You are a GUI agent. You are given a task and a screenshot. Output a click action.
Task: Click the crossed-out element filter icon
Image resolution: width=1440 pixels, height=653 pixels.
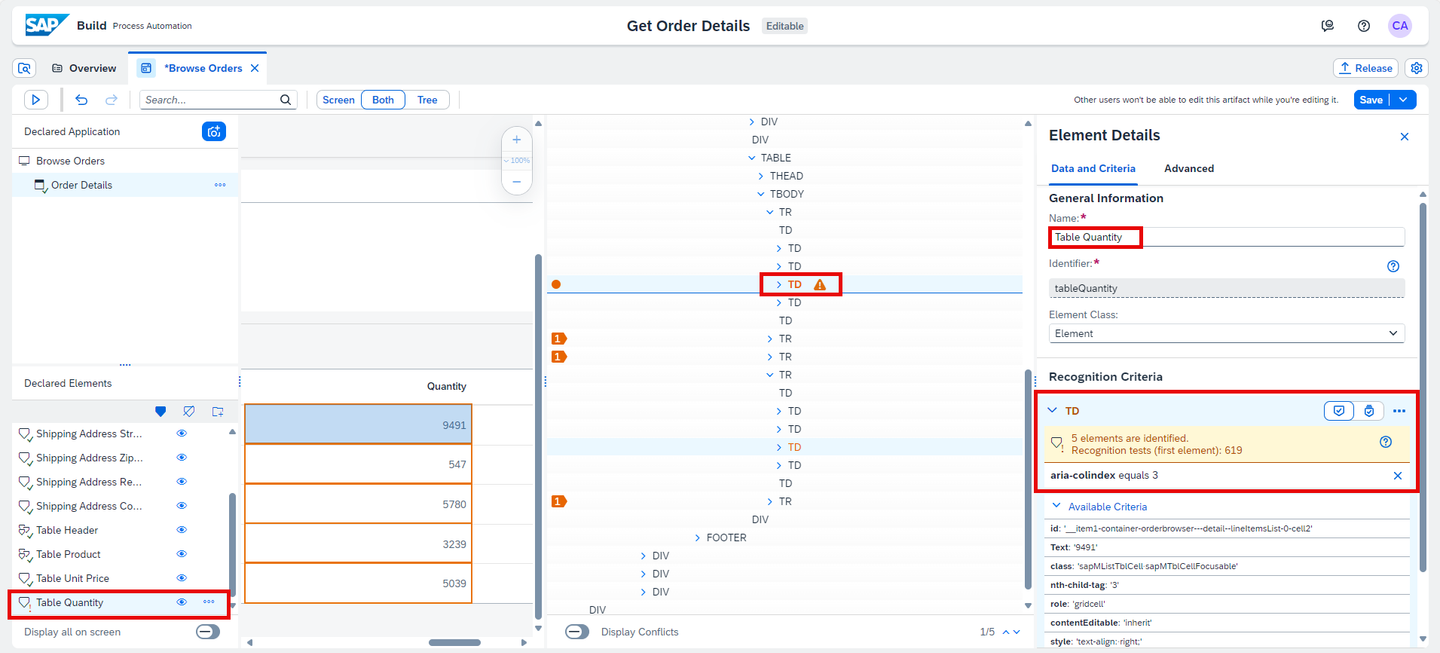point(189,411)
